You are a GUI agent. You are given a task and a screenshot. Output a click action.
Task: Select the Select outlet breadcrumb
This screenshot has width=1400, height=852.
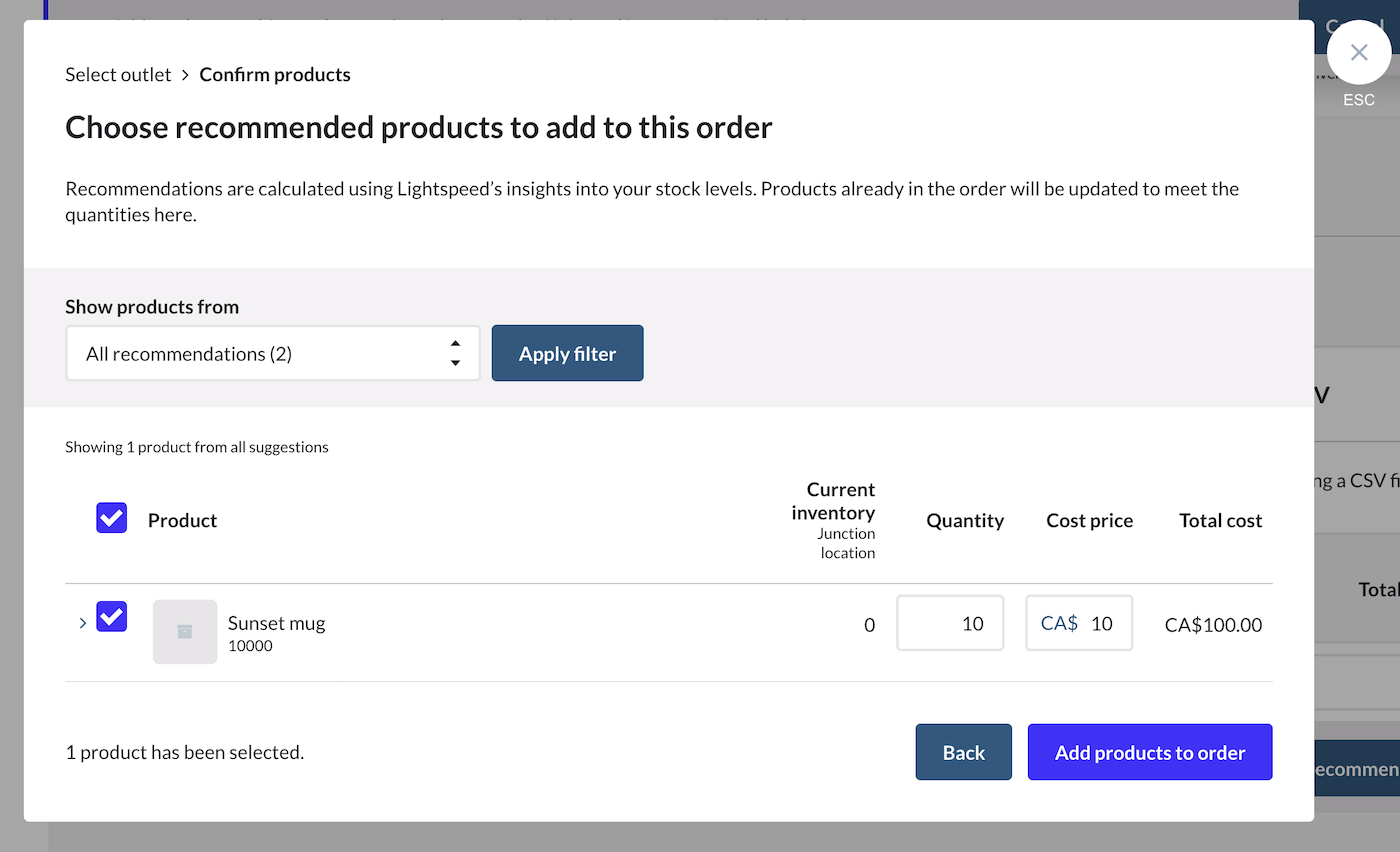(118, 75)
